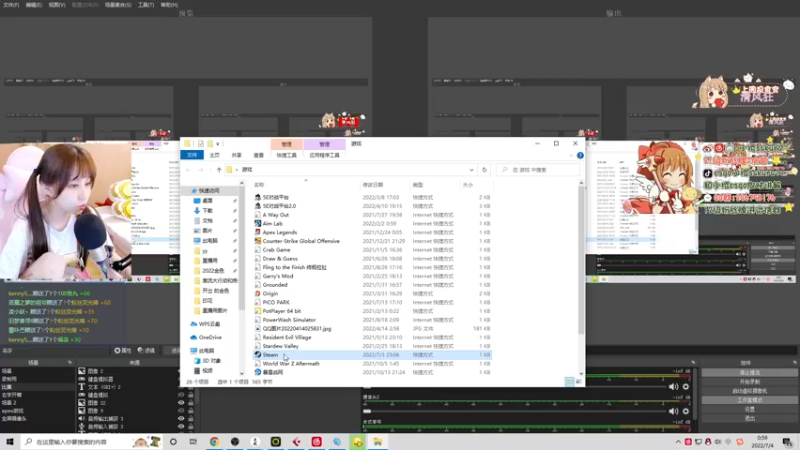Toggle visibility of 音频输出捕获 3 source
Image resolution: width=800 pixels, height=450 pixels.
(x=181, y=418)
